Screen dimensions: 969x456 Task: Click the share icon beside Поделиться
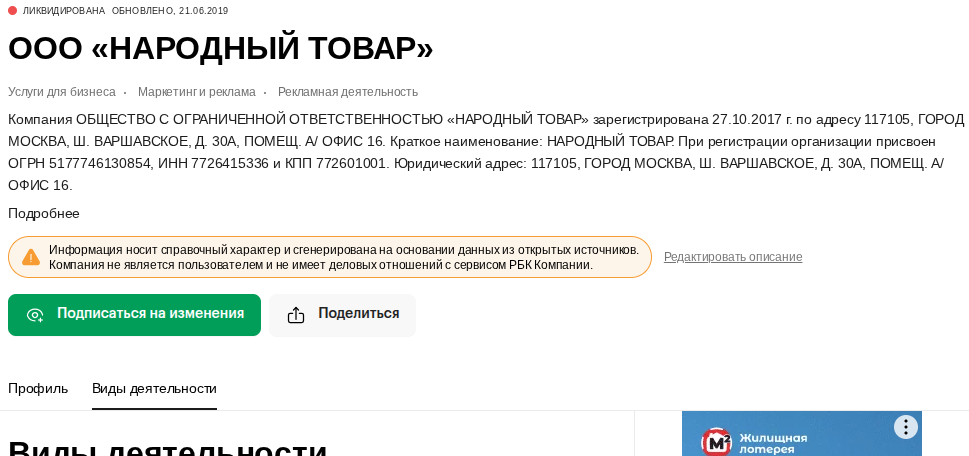tap(296, 315)
